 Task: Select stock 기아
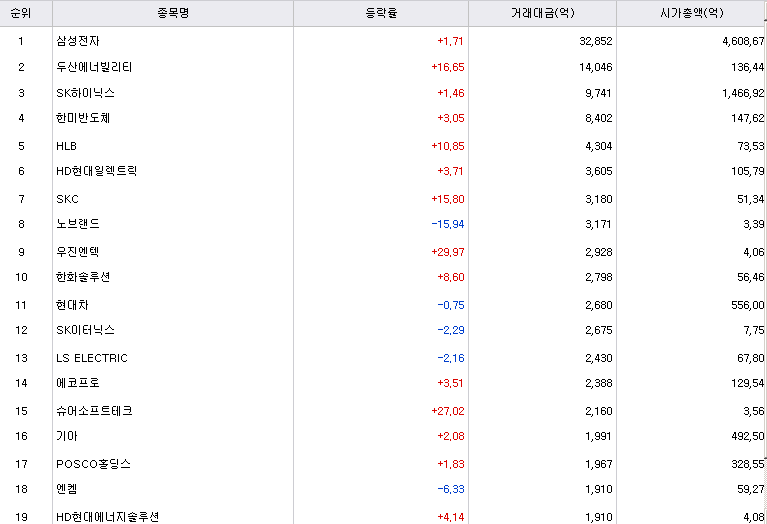(67, 435)
